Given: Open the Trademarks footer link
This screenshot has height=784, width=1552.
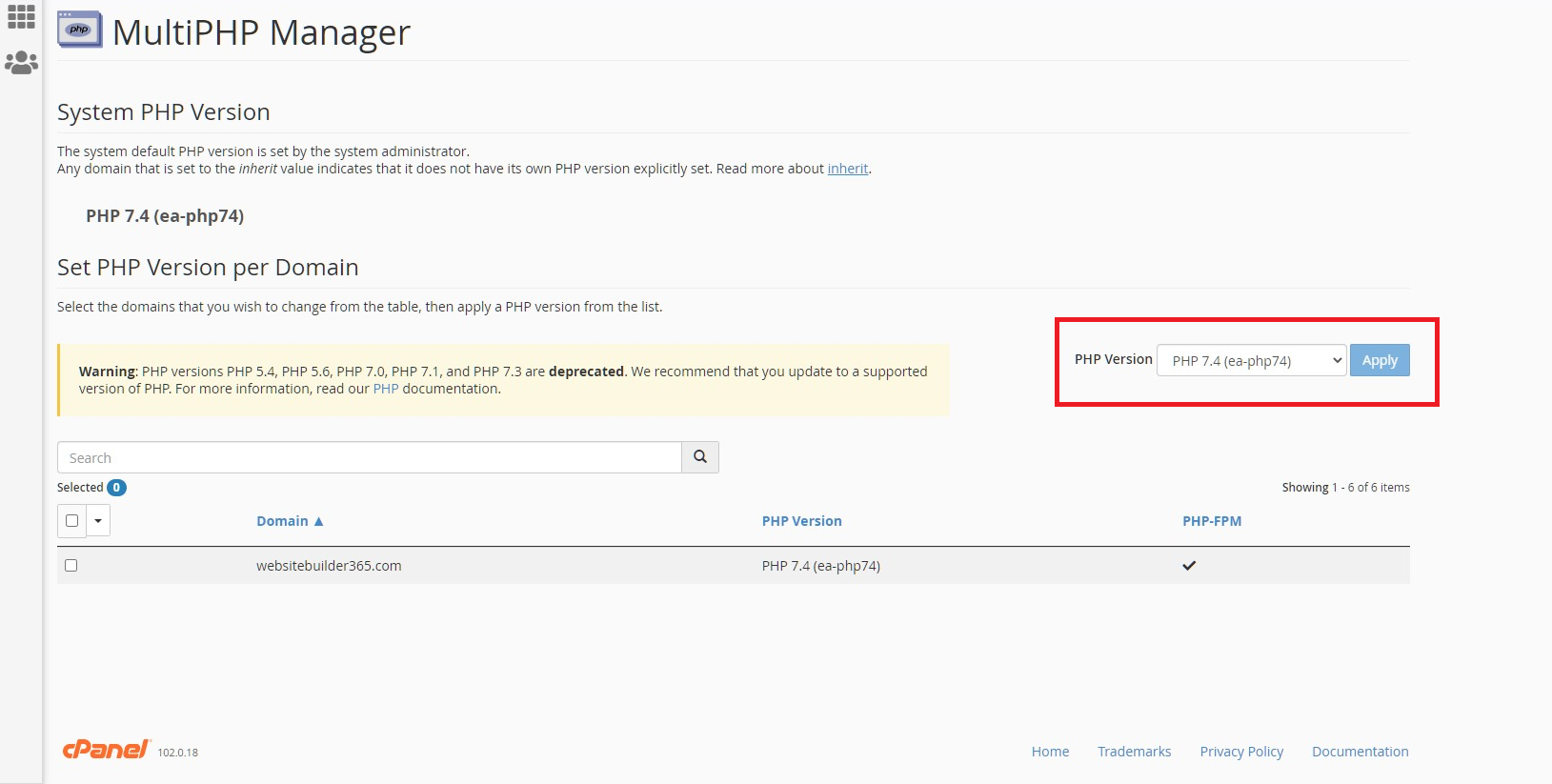Looking at the screenshot, I should 1135,752.
